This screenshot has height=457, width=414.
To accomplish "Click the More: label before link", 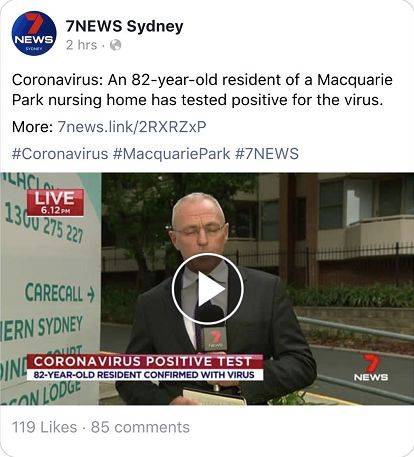I will tap(32, 127).
